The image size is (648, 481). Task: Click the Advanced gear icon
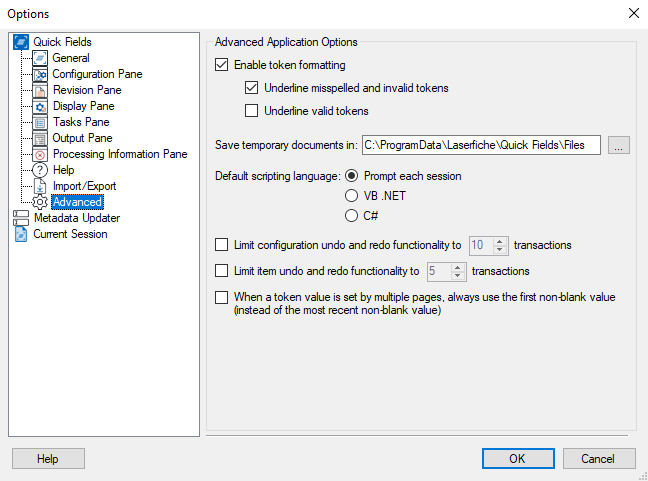40,202
